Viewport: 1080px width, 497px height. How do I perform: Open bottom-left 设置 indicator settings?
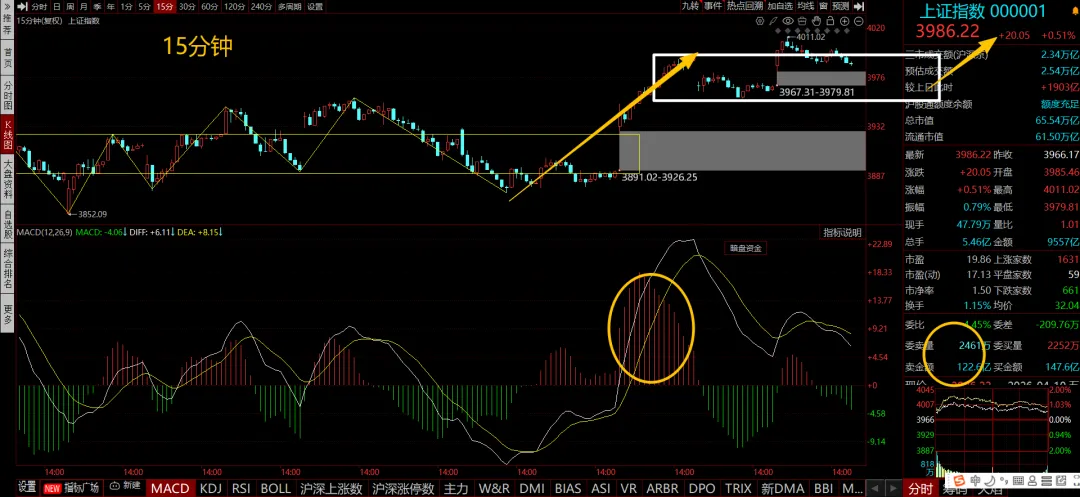tap(27, 487)
